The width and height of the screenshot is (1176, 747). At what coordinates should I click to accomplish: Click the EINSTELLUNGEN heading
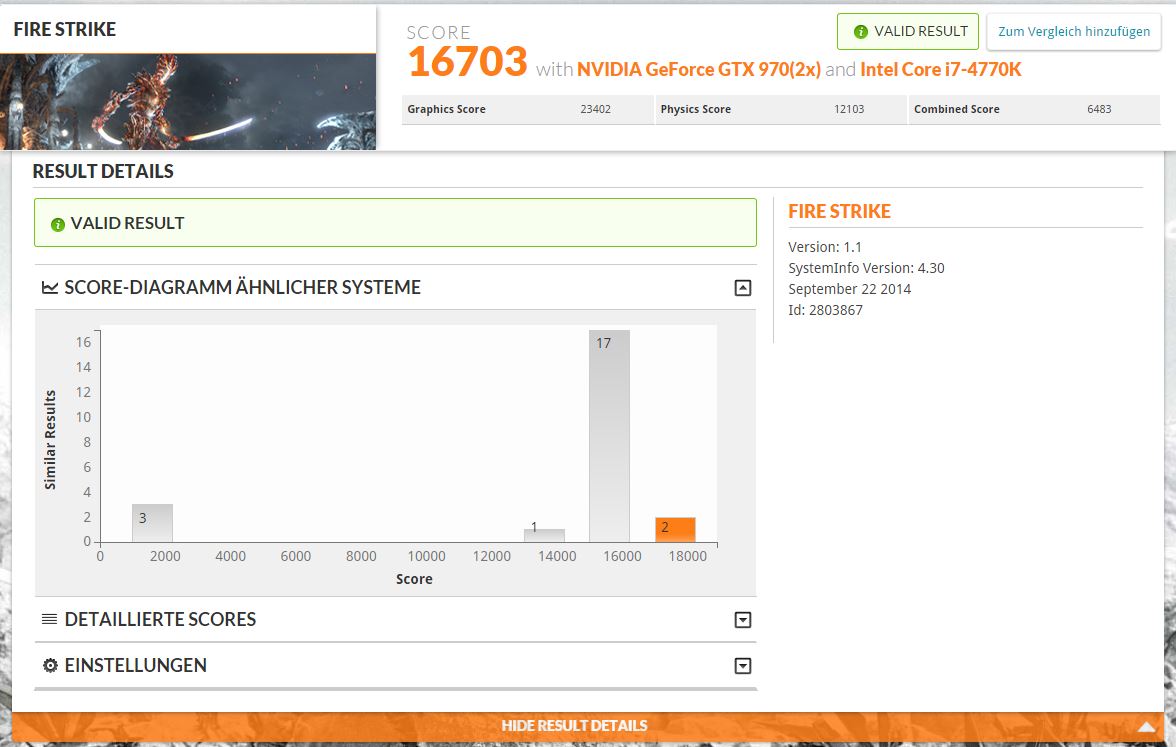136,665
